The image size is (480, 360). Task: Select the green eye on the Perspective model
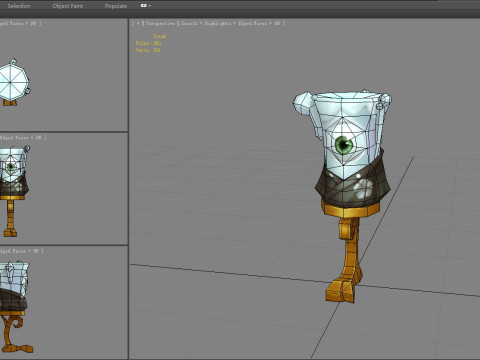point(344,145)
